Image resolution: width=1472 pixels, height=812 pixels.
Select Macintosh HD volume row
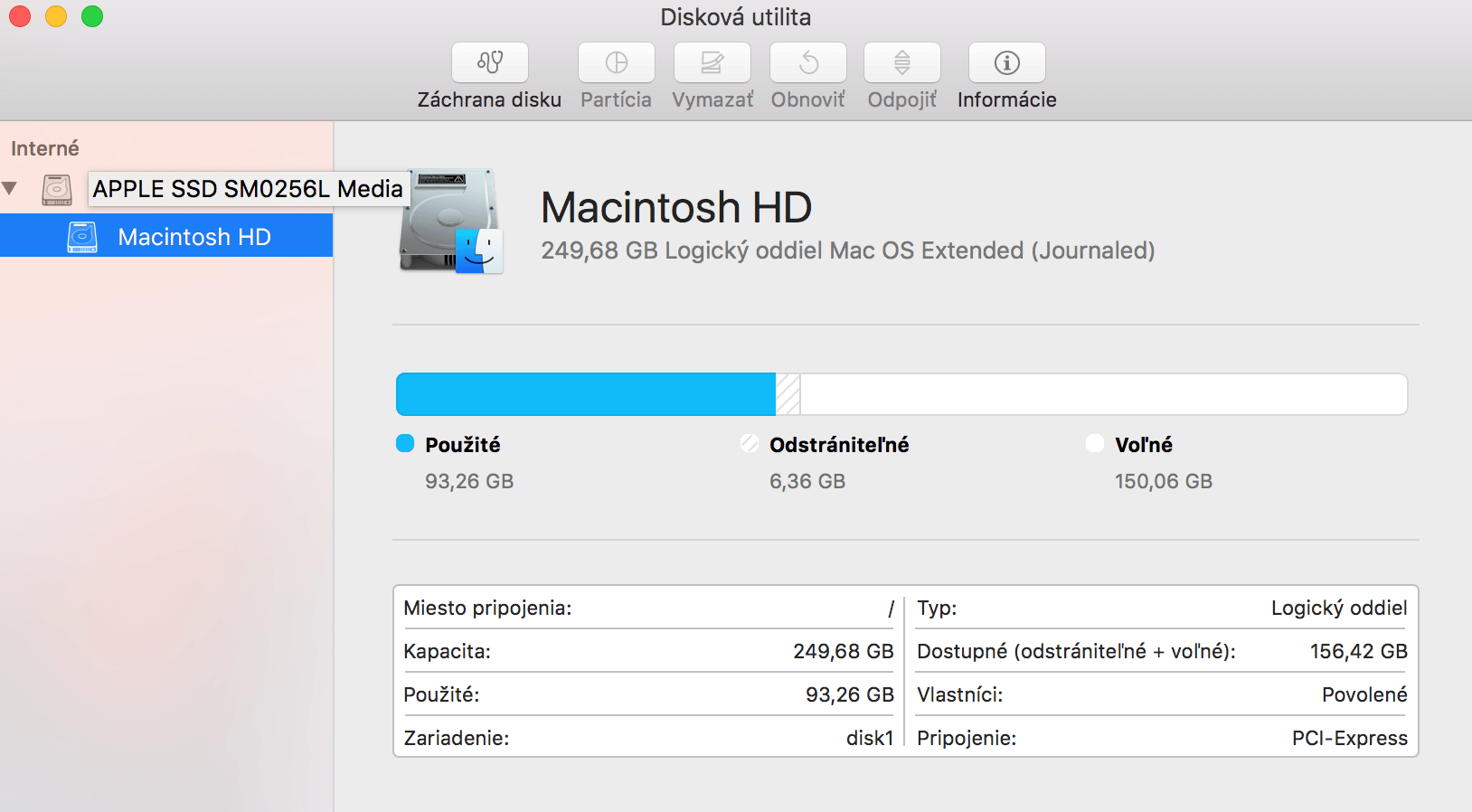pyautogui.click(x=166, y=236)
